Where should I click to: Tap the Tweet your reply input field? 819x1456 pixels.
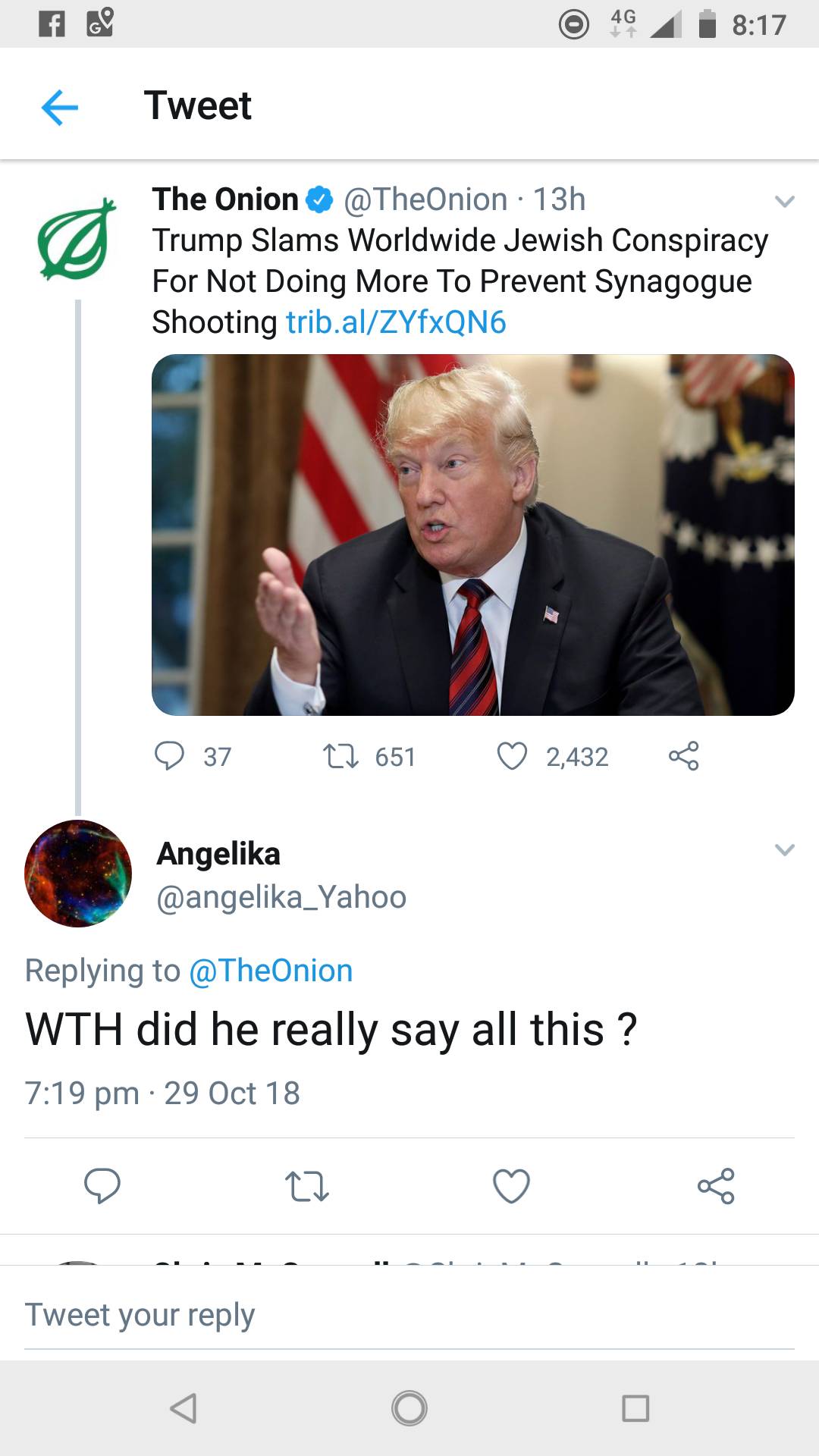(303, 1314)
